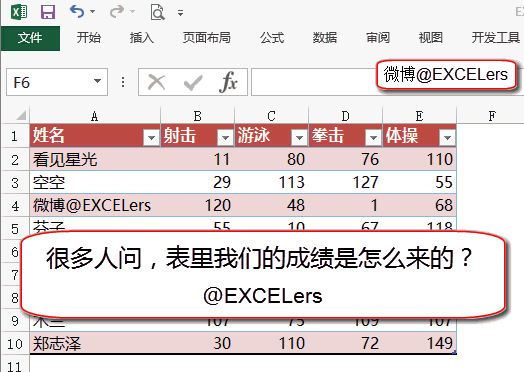The height and width of the screenshot is (372, 524).
Task: Open the 文件 (File) menu
Action: point(30,38)
